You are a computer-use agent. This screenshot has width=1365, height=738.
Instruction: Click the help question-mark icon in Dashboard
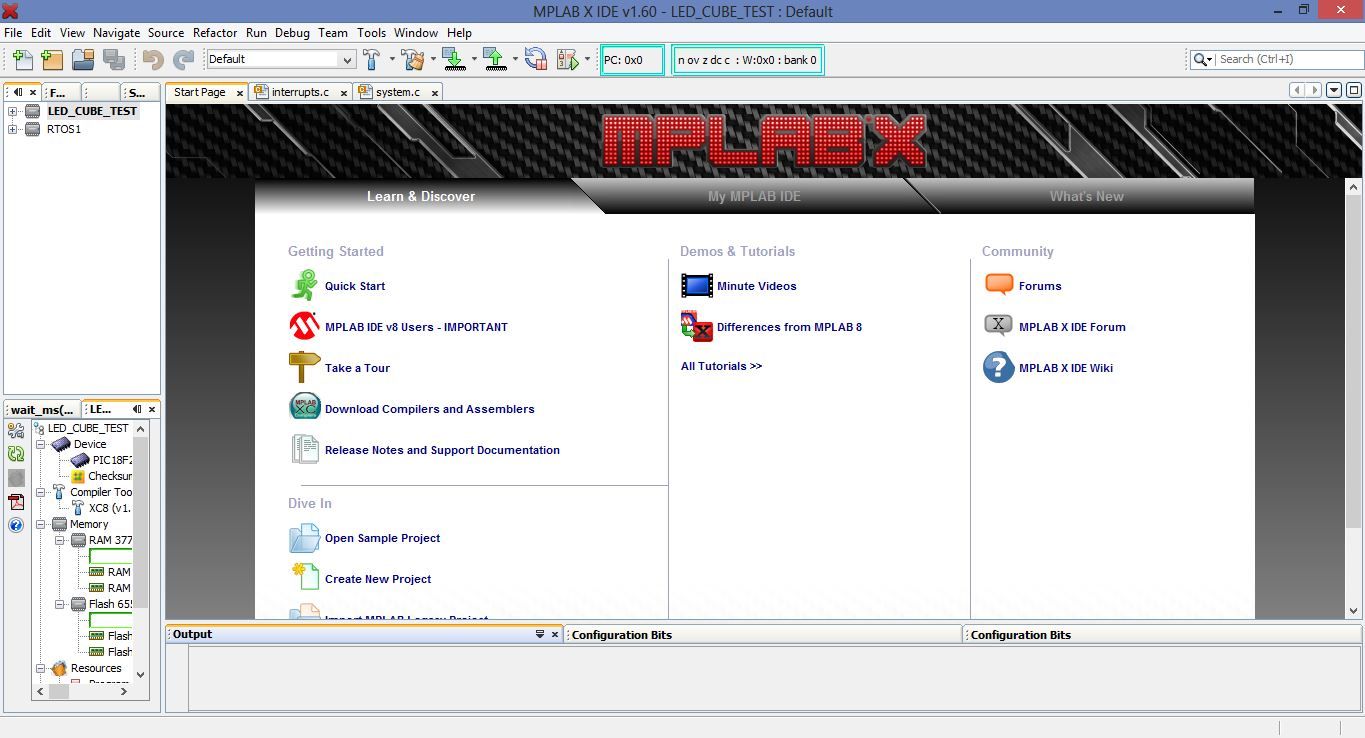pyautogui.click(x=14, y=525)
